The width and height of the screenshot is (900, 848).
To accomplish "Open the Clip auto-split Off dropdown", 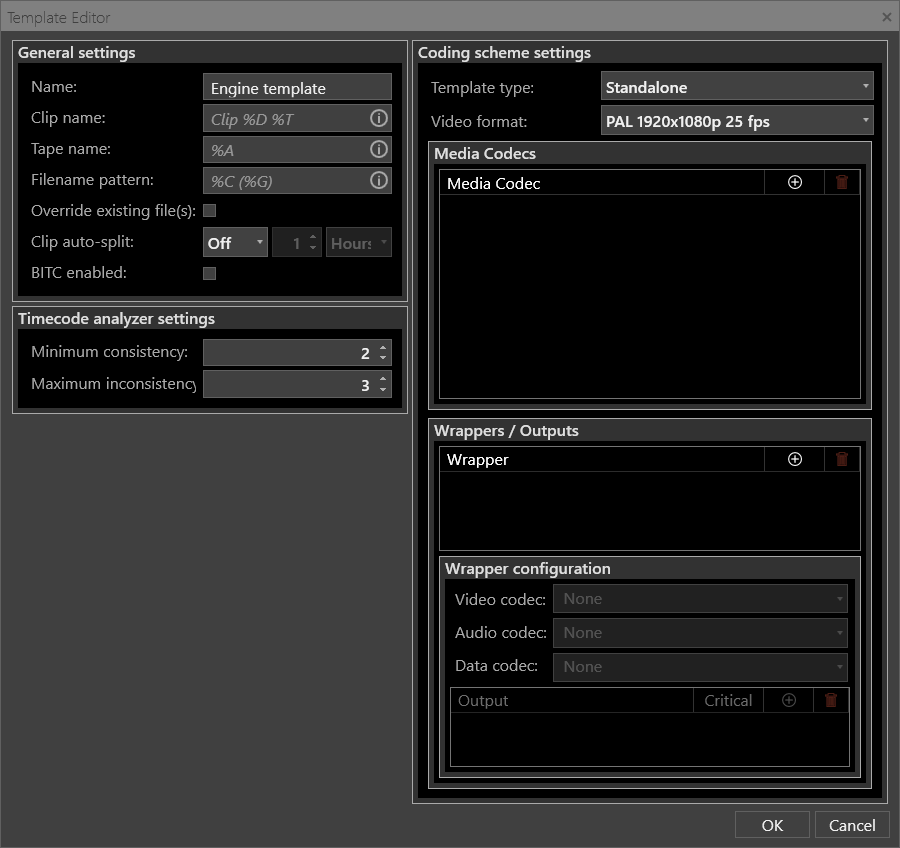I will [x=235, y=242].
